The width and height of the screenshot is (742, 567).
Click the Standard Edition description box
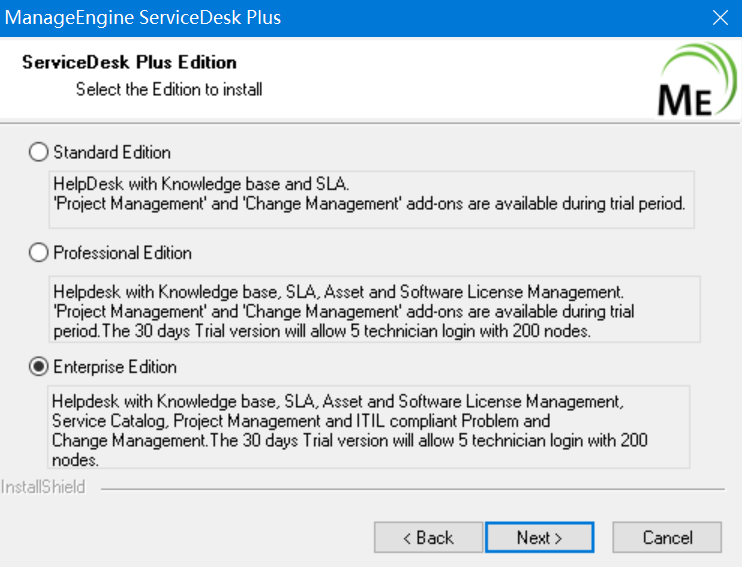coord(369,194)
